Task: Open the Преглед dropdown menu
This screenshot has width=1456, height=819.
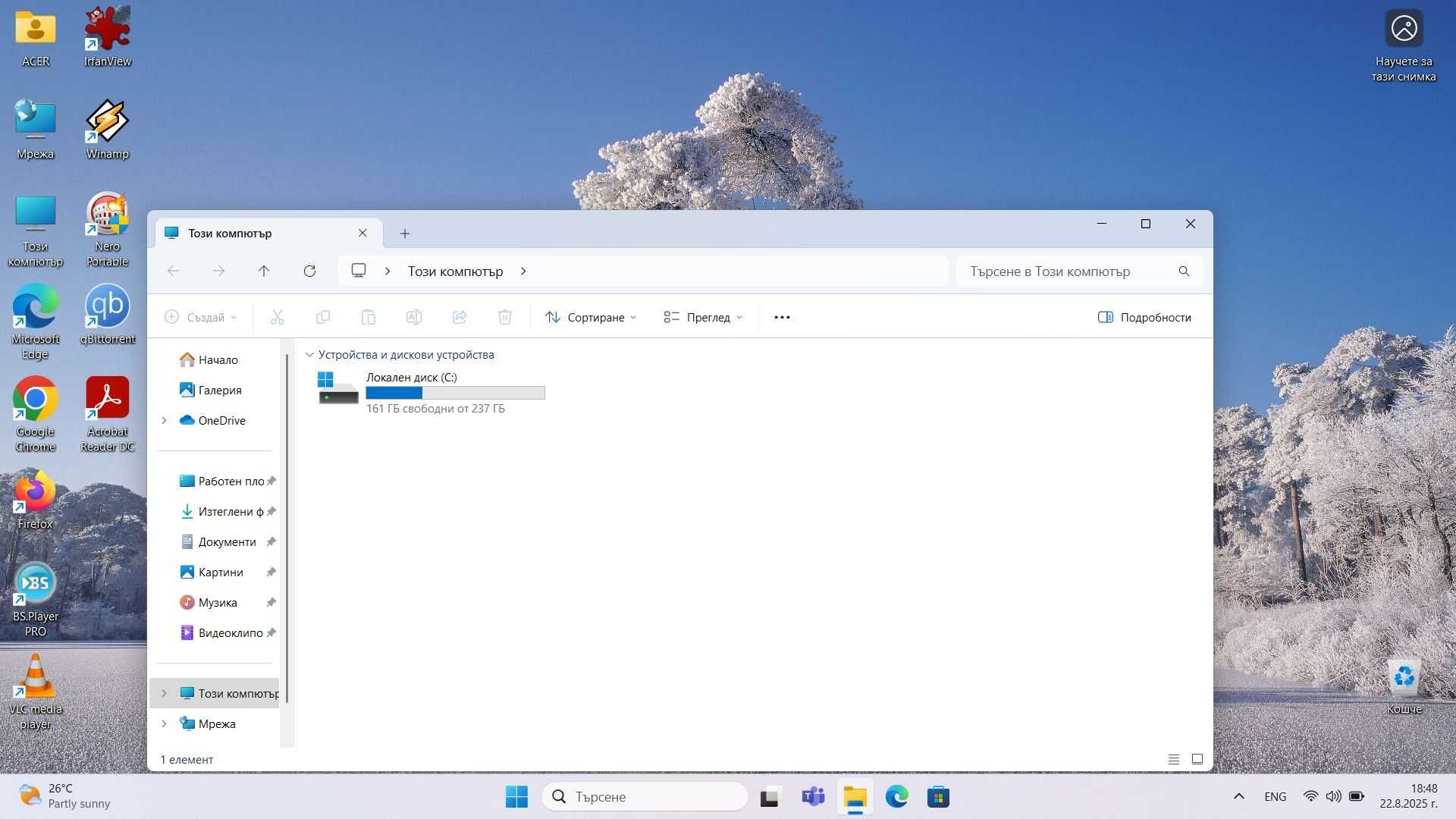Action: (x=703, y=317)
